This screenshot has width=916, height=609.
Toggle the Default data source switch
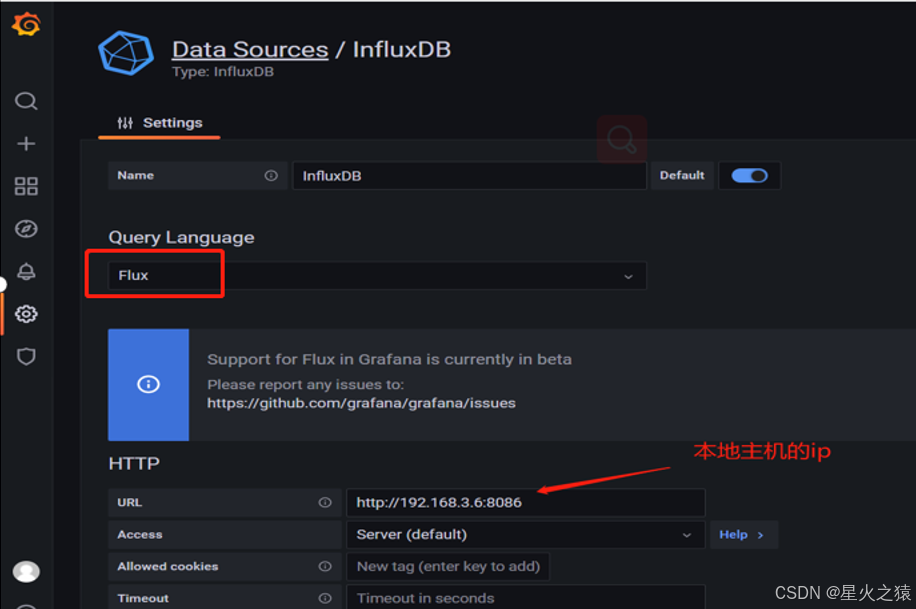click(750, 176)
